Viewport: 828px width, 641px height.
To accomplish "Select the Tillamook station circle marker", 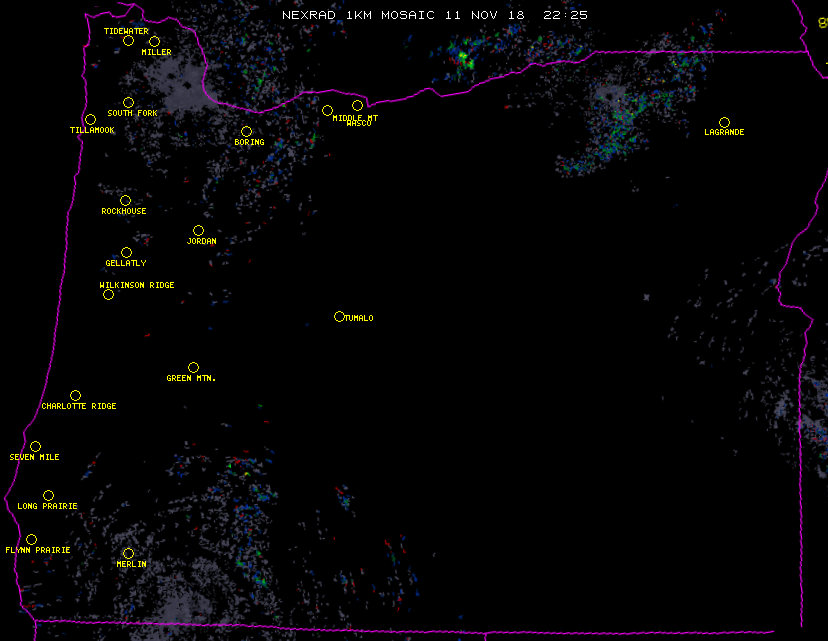I will tap(90, 120).
